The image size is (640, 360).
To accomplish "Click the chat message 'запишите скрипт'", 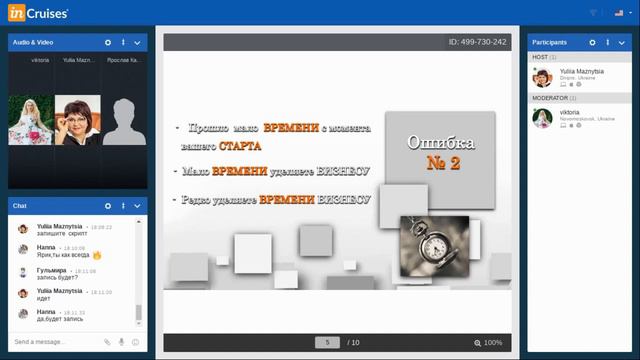I will coord(62,233).
